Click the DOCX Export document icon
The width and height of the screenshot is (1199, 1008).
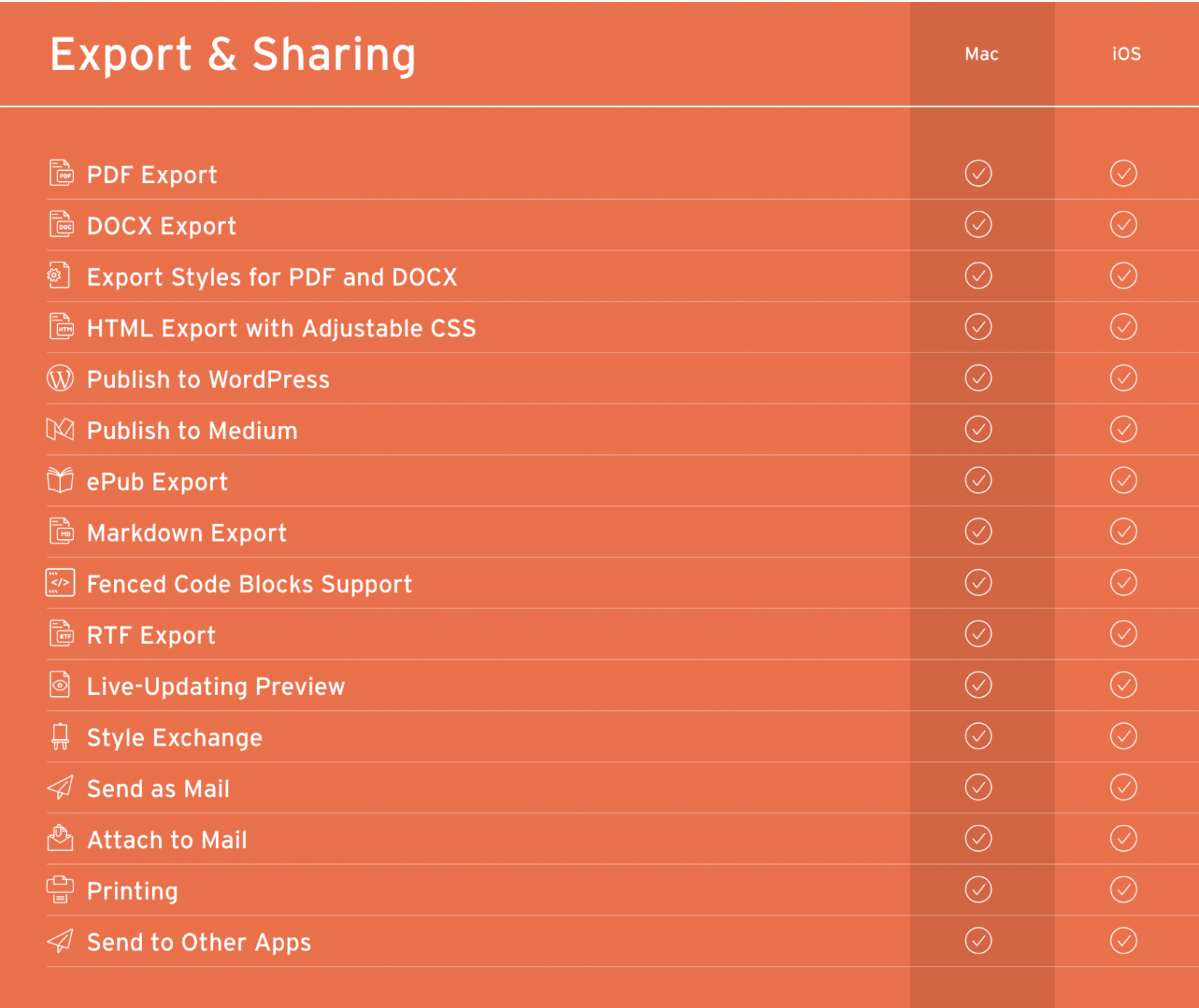(61, 225)
